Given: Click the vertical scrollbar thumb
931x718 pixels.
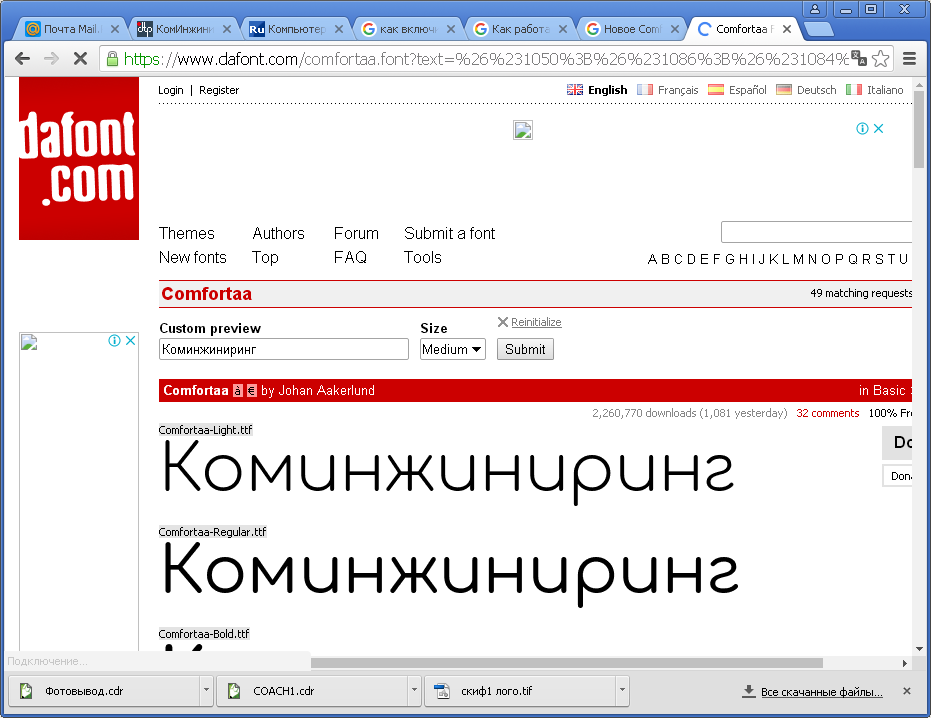Looking at the screenshot, I should (x=919, y=128).
